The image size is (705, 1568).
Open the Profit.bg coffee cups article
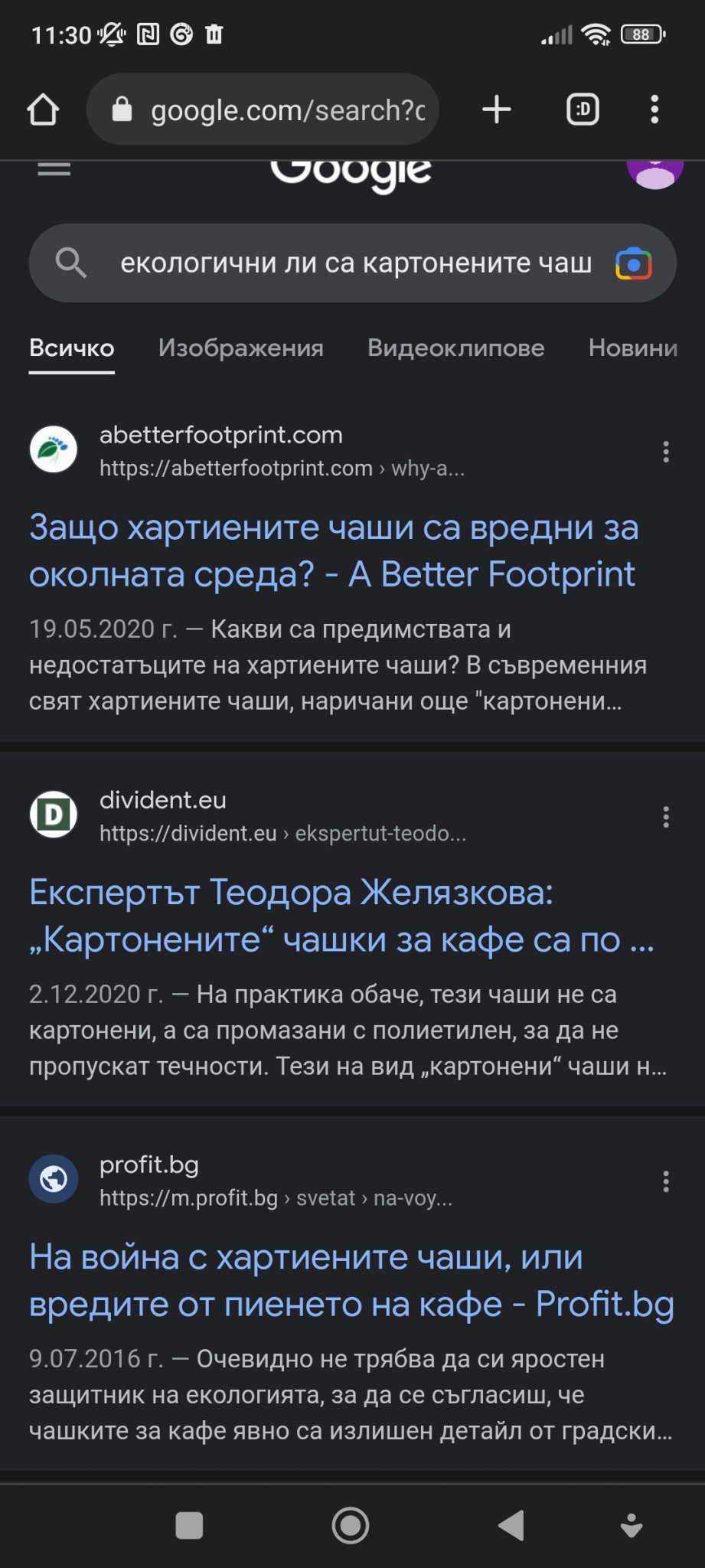click(x=351, y=1280)
